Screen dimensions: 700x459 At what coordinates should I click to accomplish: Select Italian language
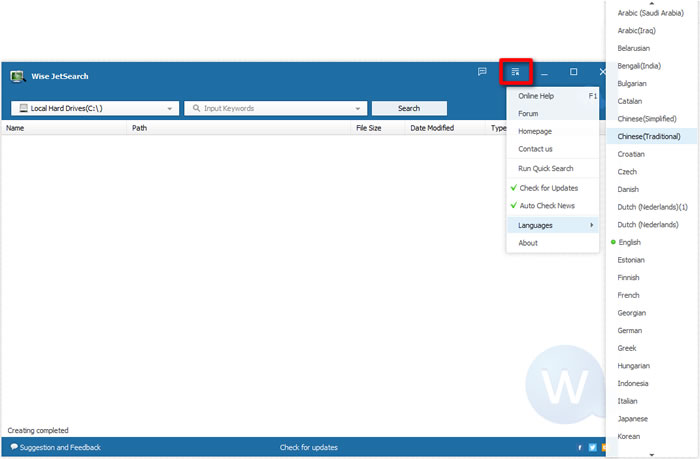pyautogui.click(x=652, y=401)
